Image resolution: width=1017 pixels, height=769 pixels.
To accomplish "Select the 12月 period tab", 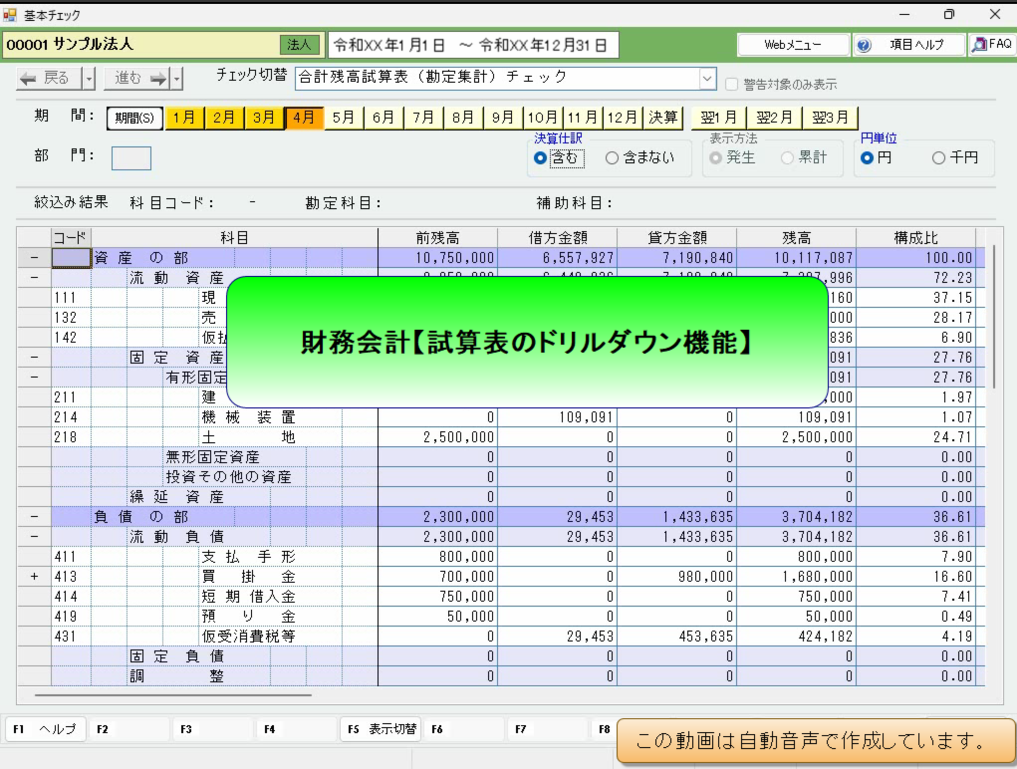I will (x=623, y=118).
